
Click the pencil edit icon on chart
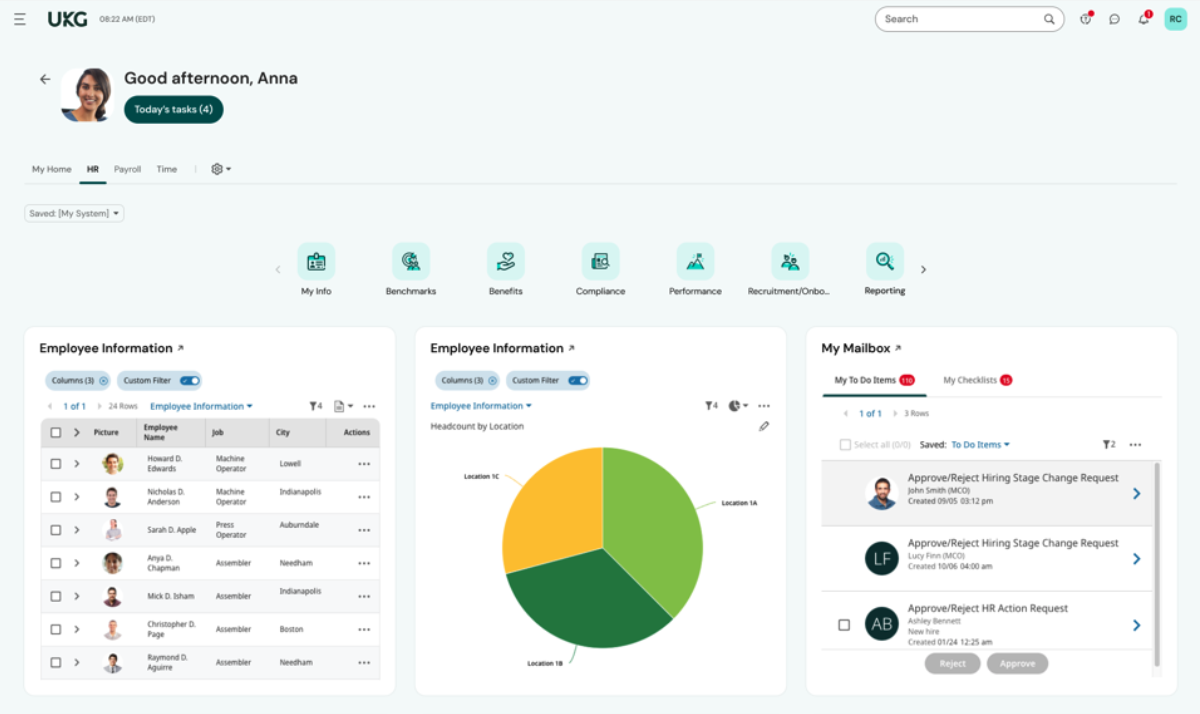pos(764,426)
